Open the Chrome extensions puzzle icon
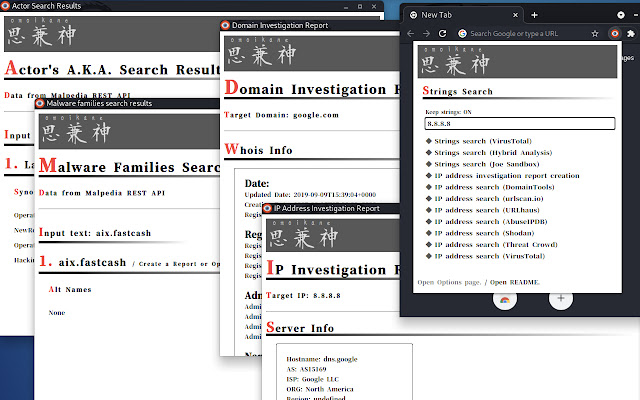Screen dimensions: 640x400 coord(631,33)
